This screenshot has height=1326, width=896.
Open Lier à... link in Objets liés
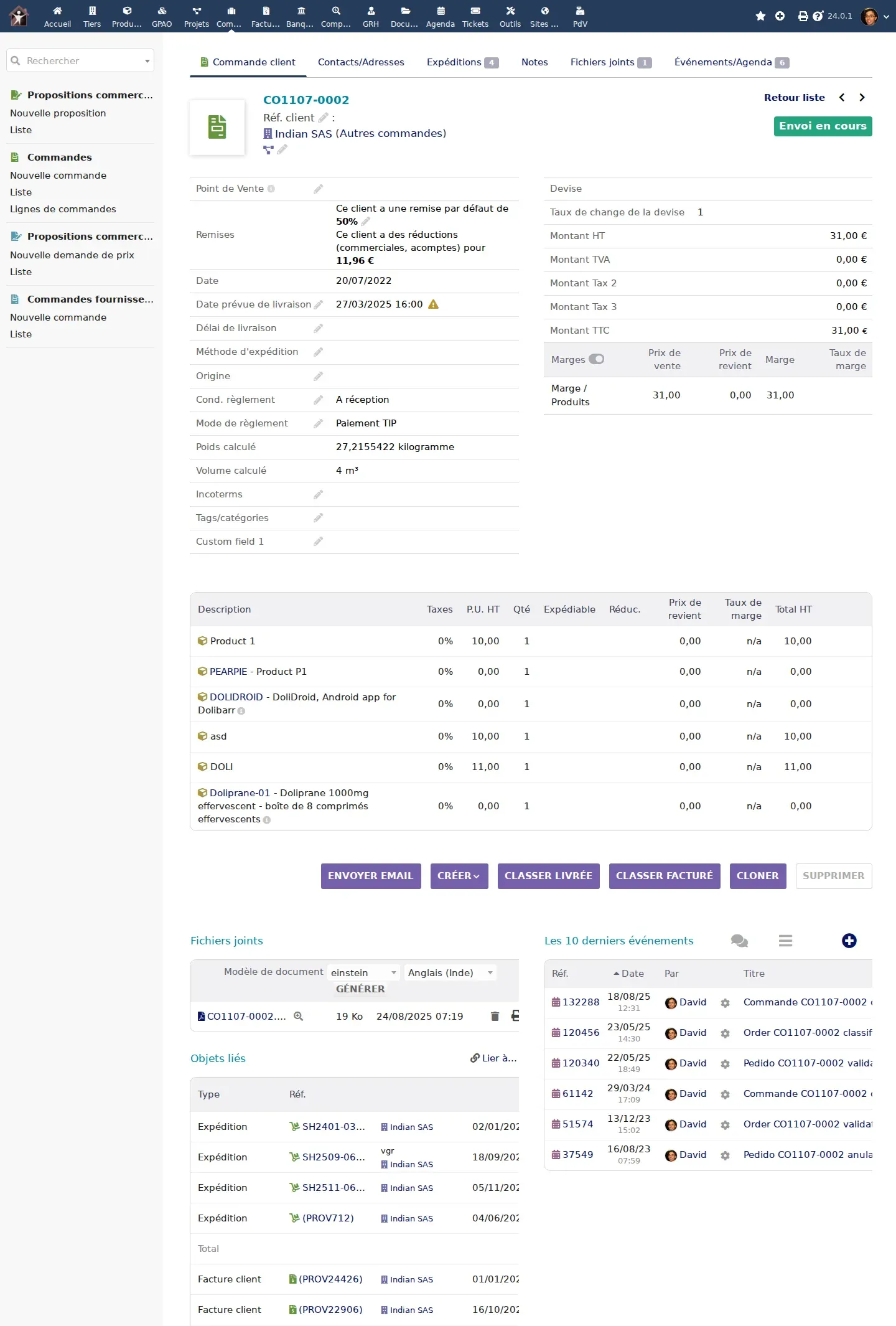(x=494, y=1058)
